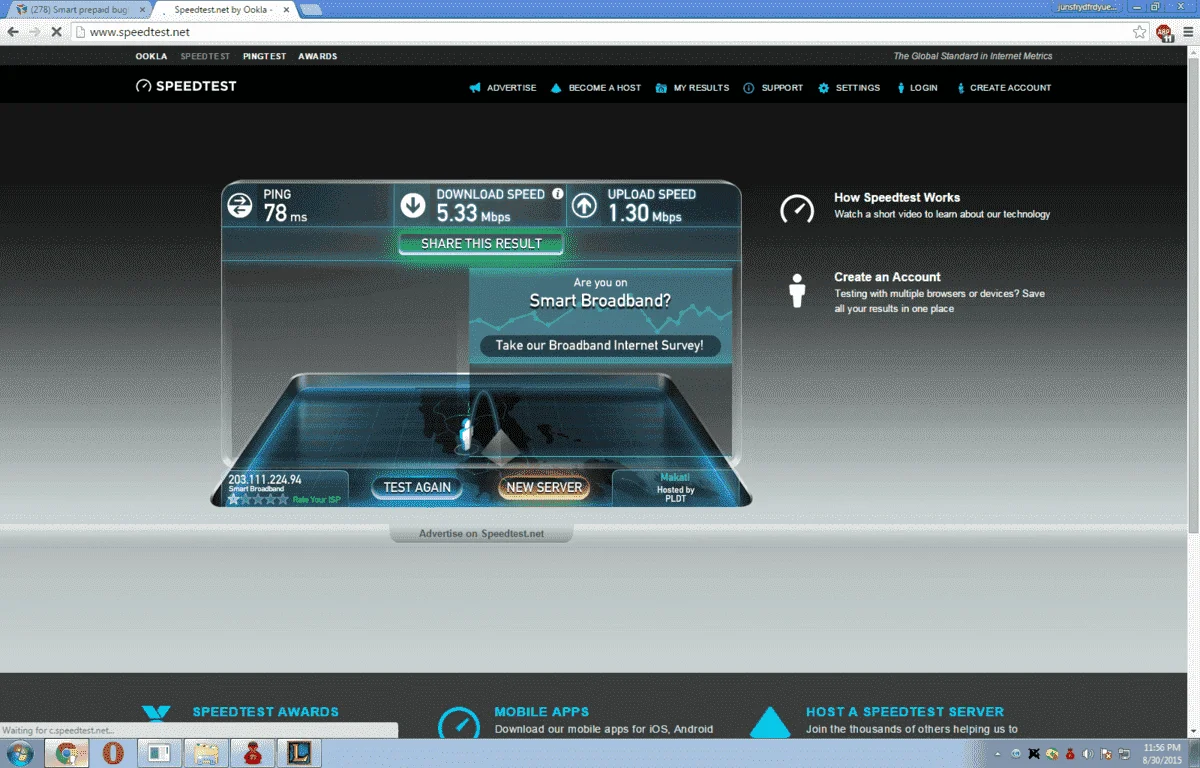Open the HOST A SPEEDTEST SERVER heading
This screenshot has width=1200, height=768.
coord(905,712)
